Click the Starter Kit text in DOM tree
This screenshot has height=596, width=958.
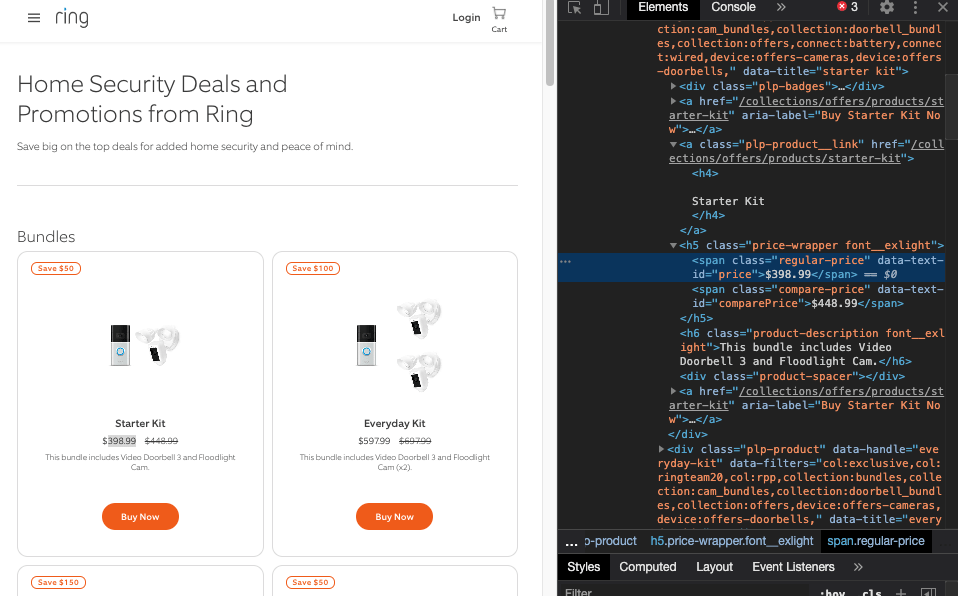[728, 201]
